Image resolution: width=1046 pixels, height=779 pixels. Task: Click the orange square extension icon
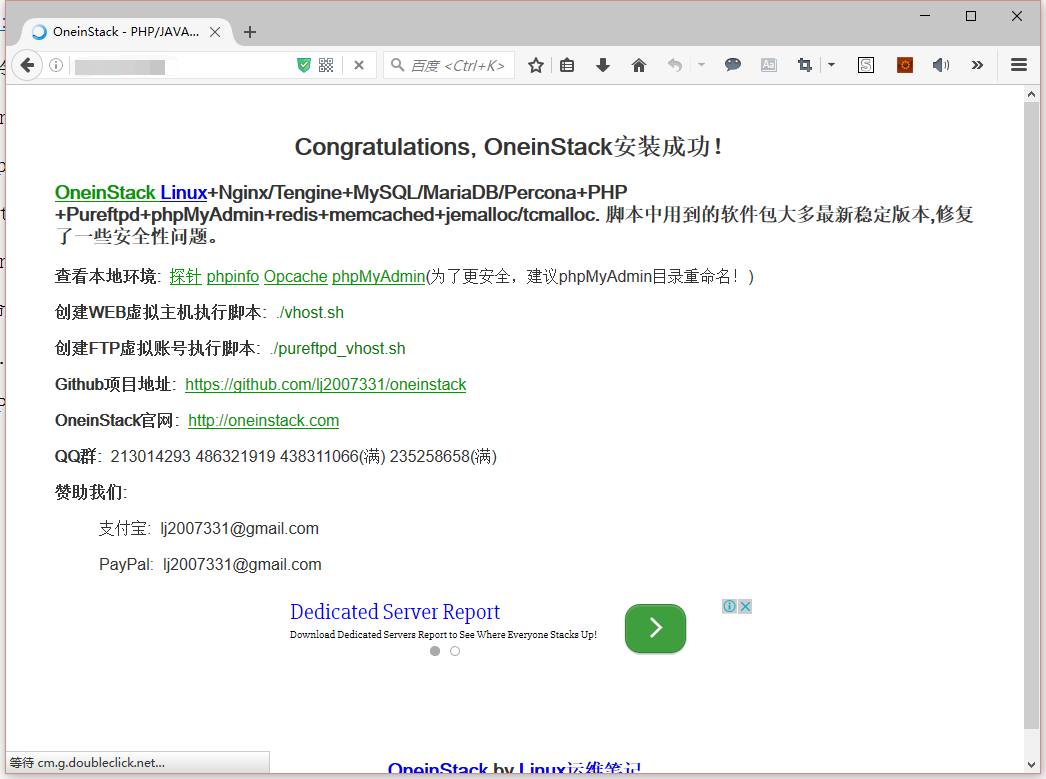pyautogui.click(x=905, y=65)
